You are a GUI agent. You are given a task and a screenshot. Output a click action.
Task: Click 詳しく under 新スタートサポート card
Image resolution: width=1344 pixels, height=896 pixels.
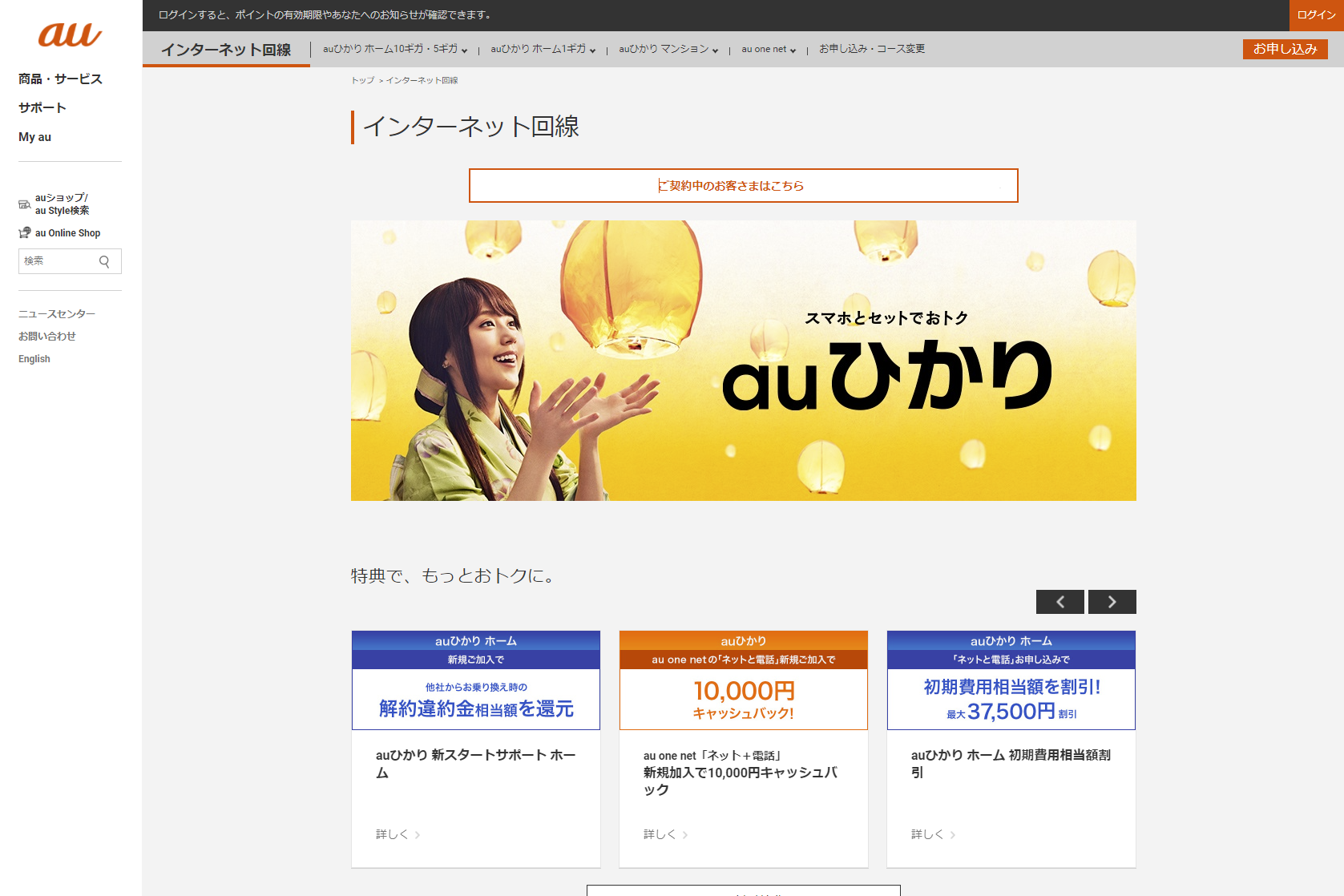(392, 834)
